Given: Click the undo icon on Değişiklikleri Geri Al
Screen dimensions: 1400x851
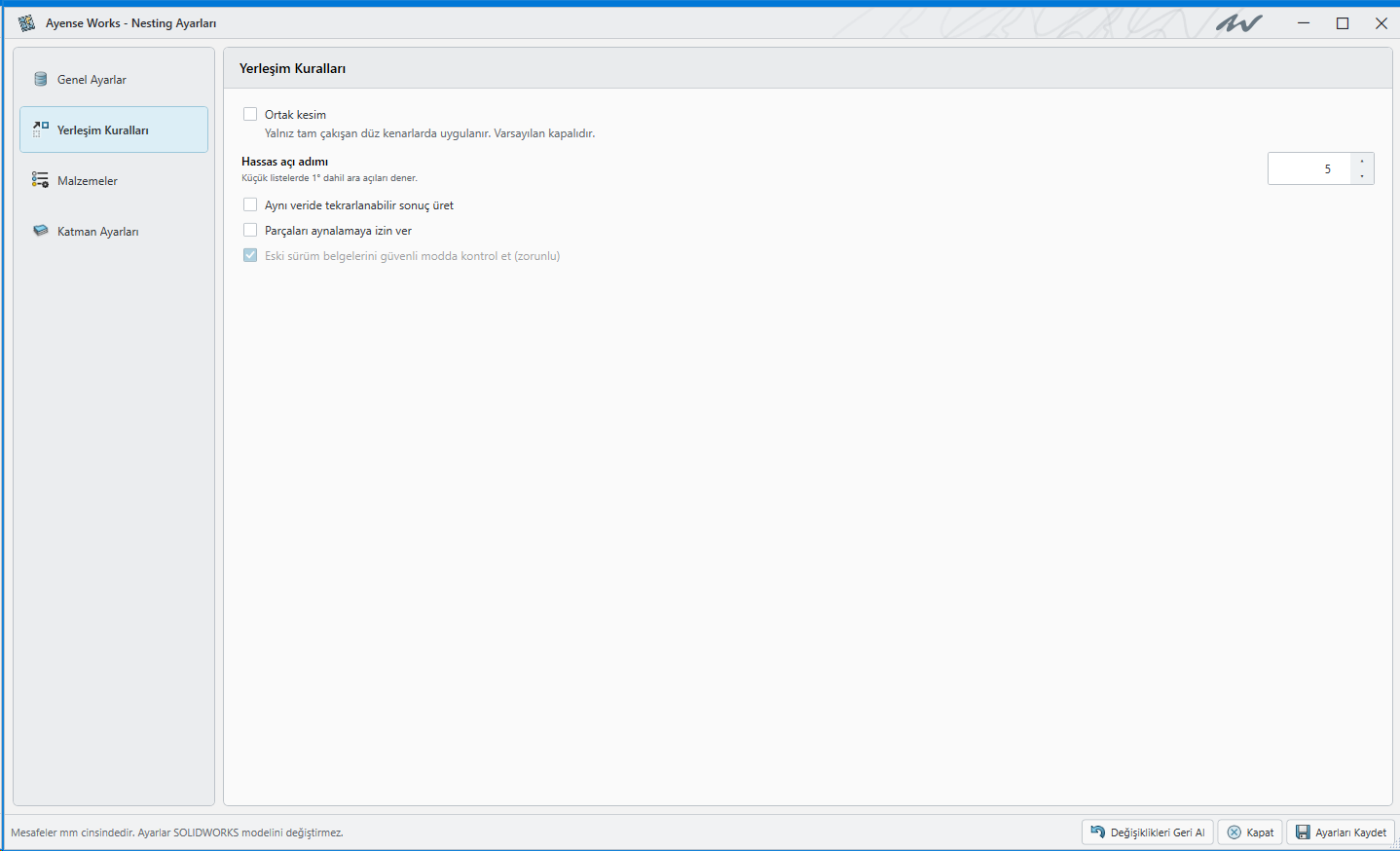Looking at the screenshot, I should click(x=1098, y=832).
